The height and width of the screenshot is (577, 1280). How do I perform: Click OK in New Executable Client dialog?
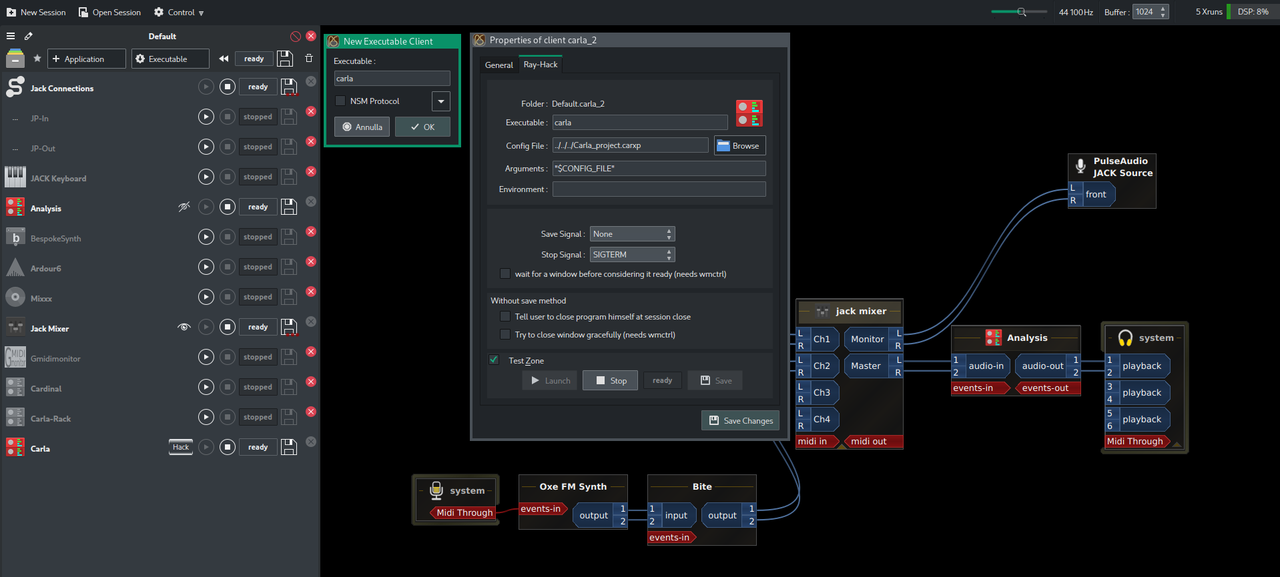click(x=422, y=127)
